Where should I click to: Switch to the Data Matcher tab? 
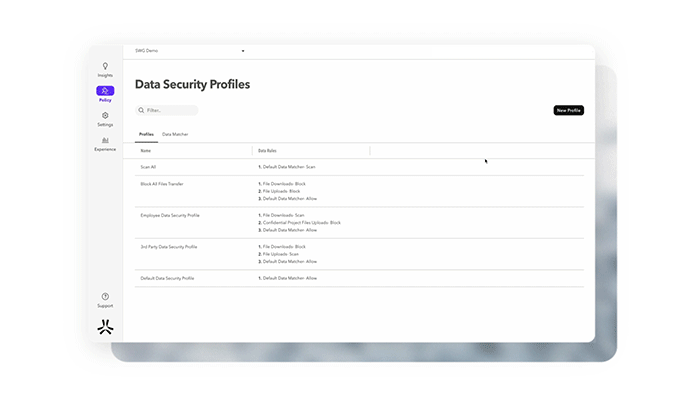click(175, 134)
